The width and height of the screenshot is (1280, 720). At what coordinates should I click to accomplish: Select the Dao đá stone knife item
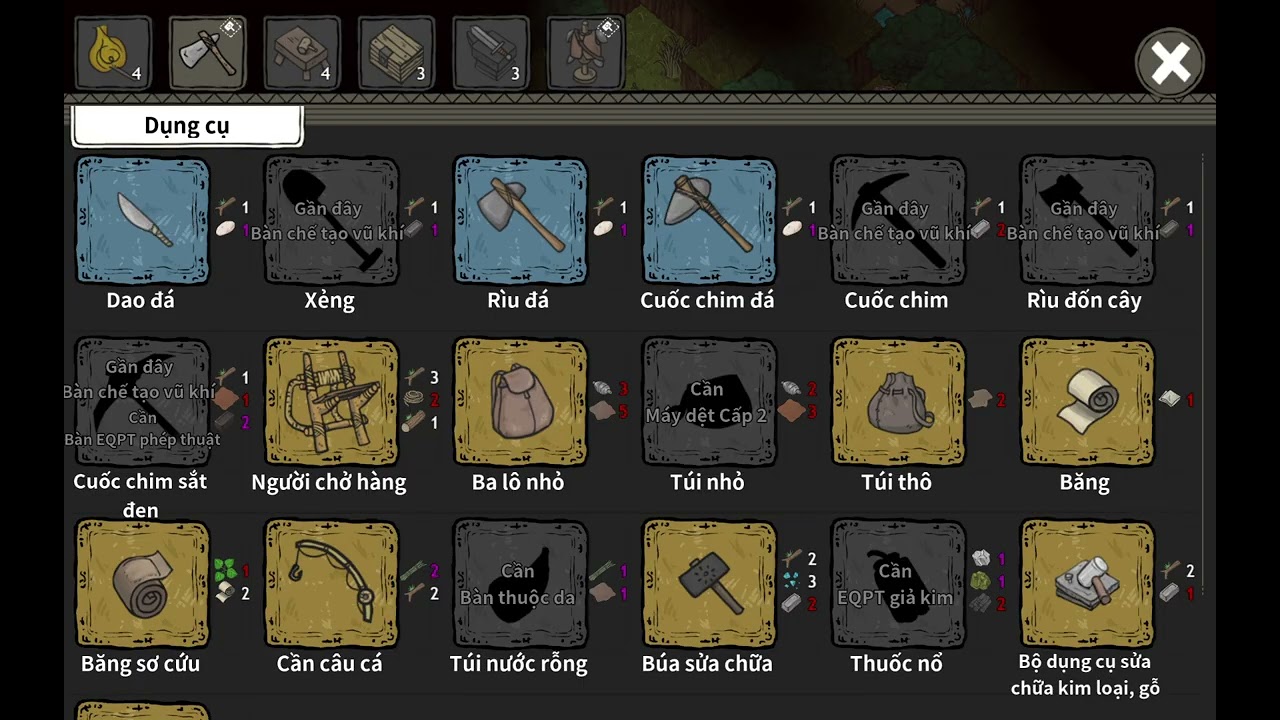click(x=143, y=220)
